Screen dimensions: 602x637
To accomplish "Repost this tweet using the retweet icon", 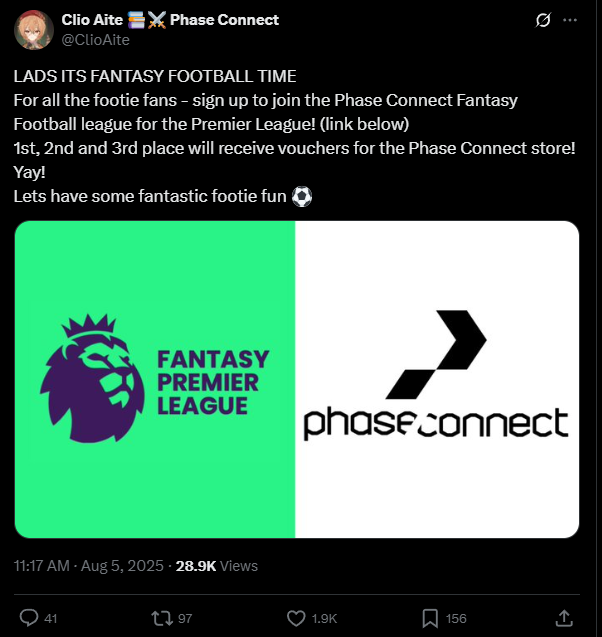I will 162,618.
